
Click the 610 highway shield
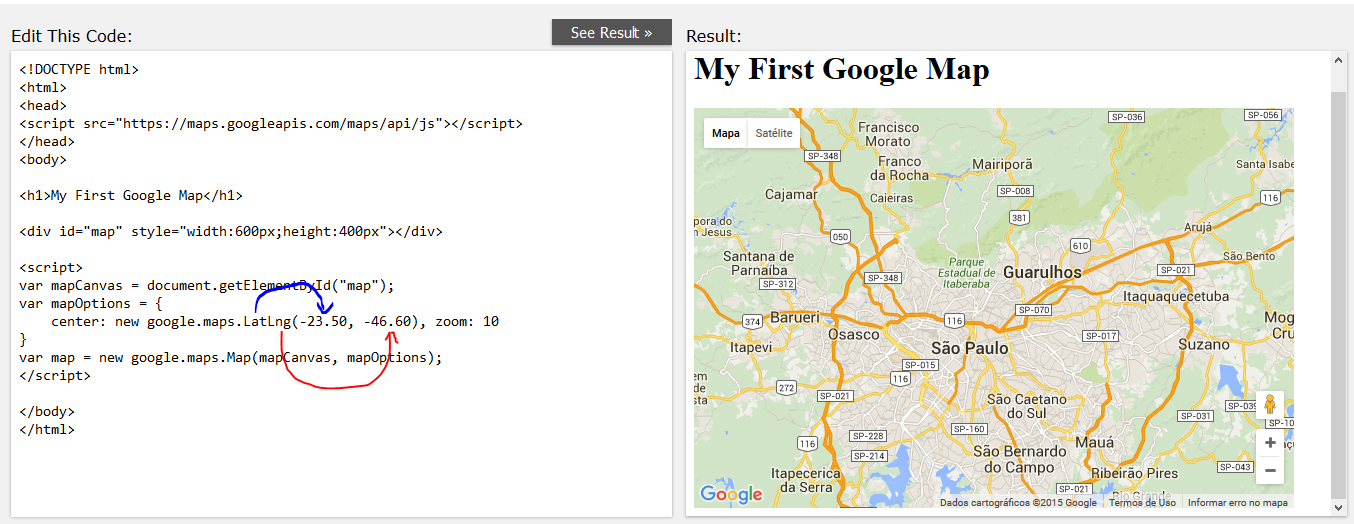pyautogui.click(x=1080, y=245)
